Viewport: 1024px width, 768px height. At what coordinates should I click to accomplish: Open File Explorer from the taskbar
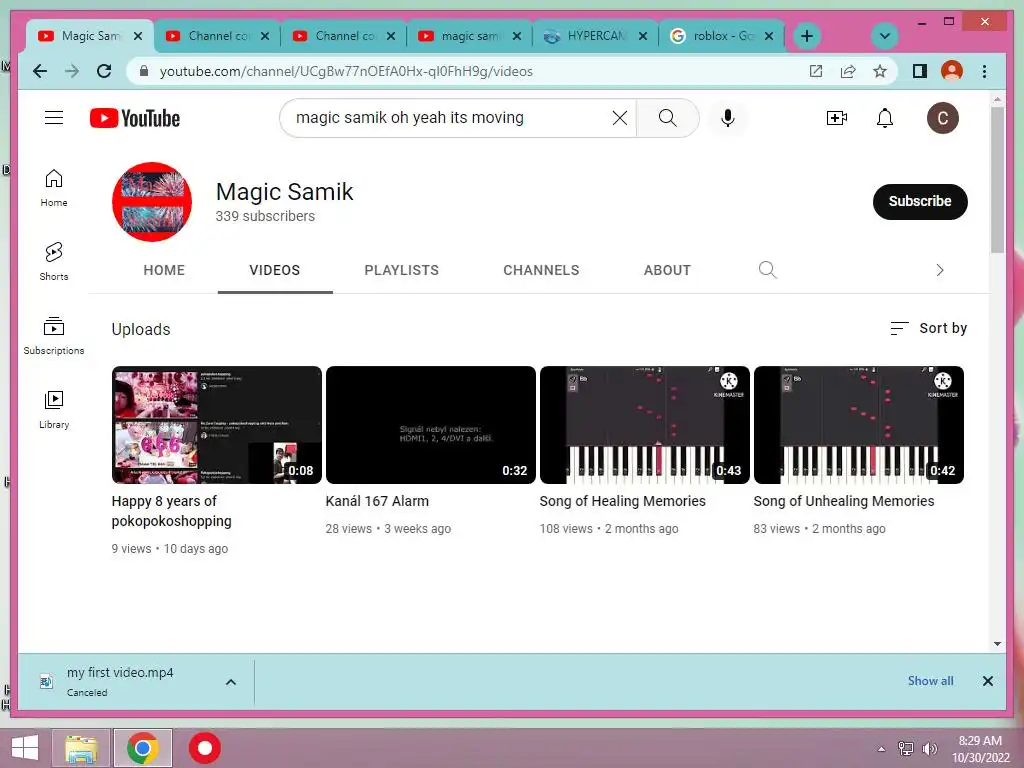(81, 748)
